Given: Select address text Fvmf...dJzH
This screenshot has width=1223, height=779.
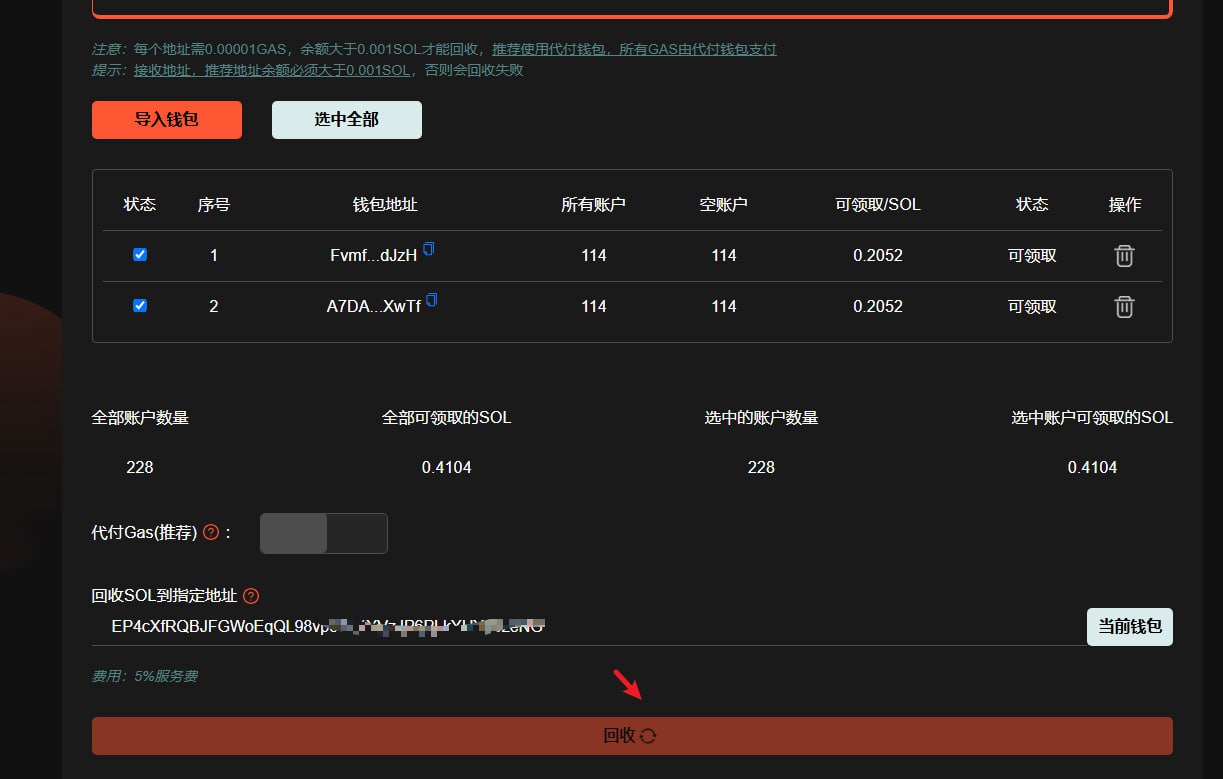Looking at the screenshot, I should tap(374, 256).
